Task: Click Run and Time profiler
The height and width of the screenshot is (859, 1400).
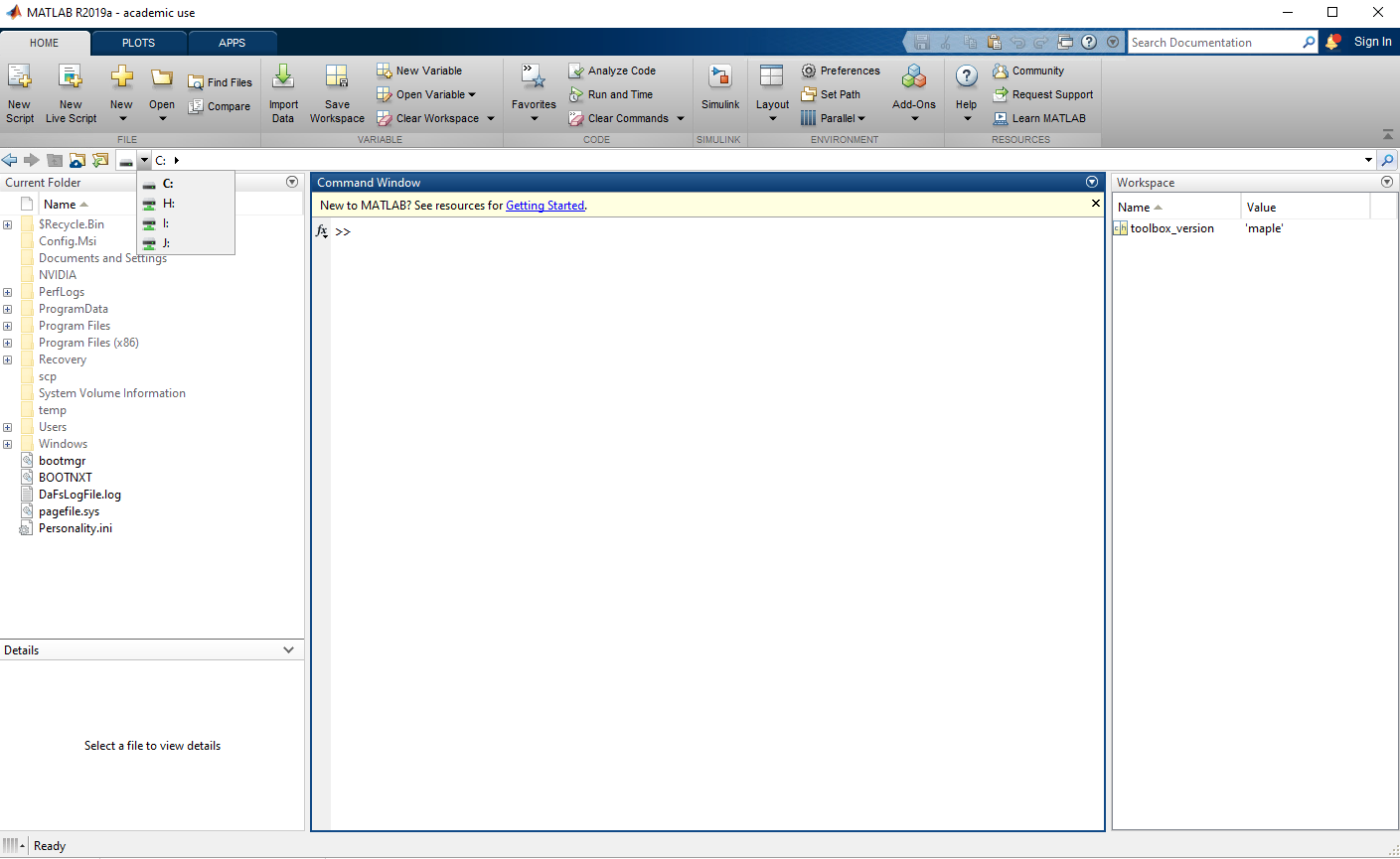Action: click(x=611, y=94)
